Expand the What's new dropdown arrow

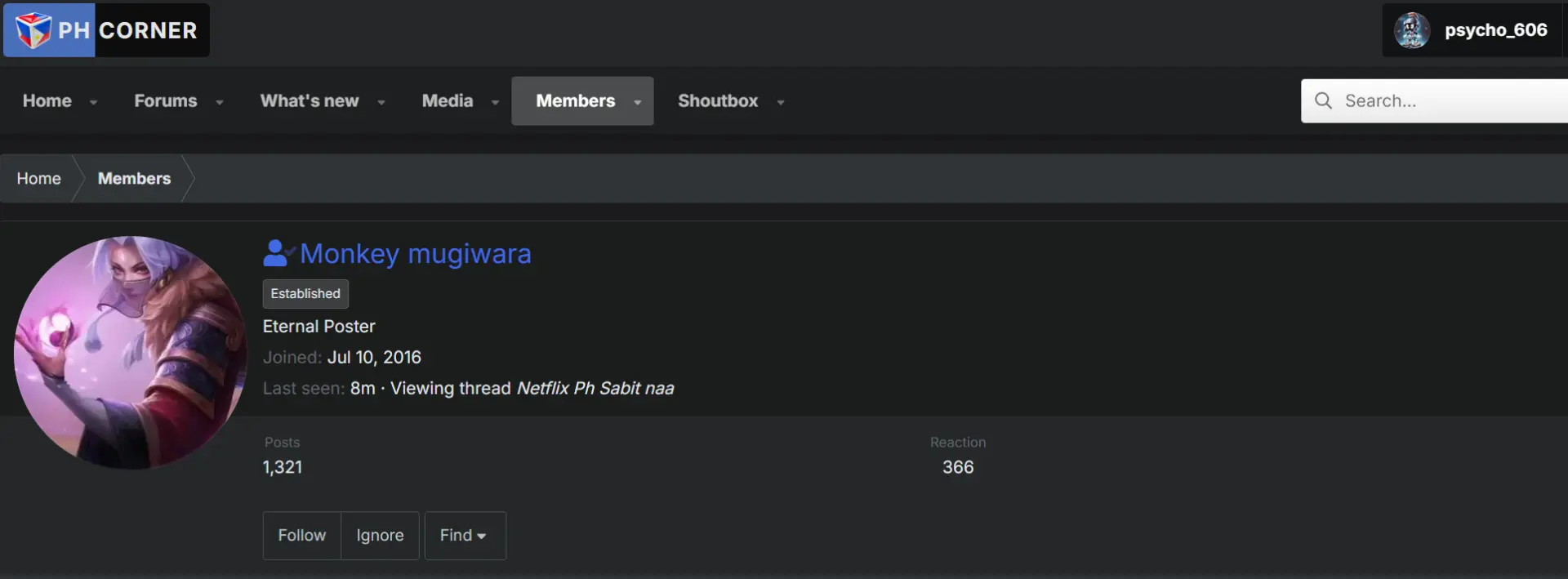[381, 102]
